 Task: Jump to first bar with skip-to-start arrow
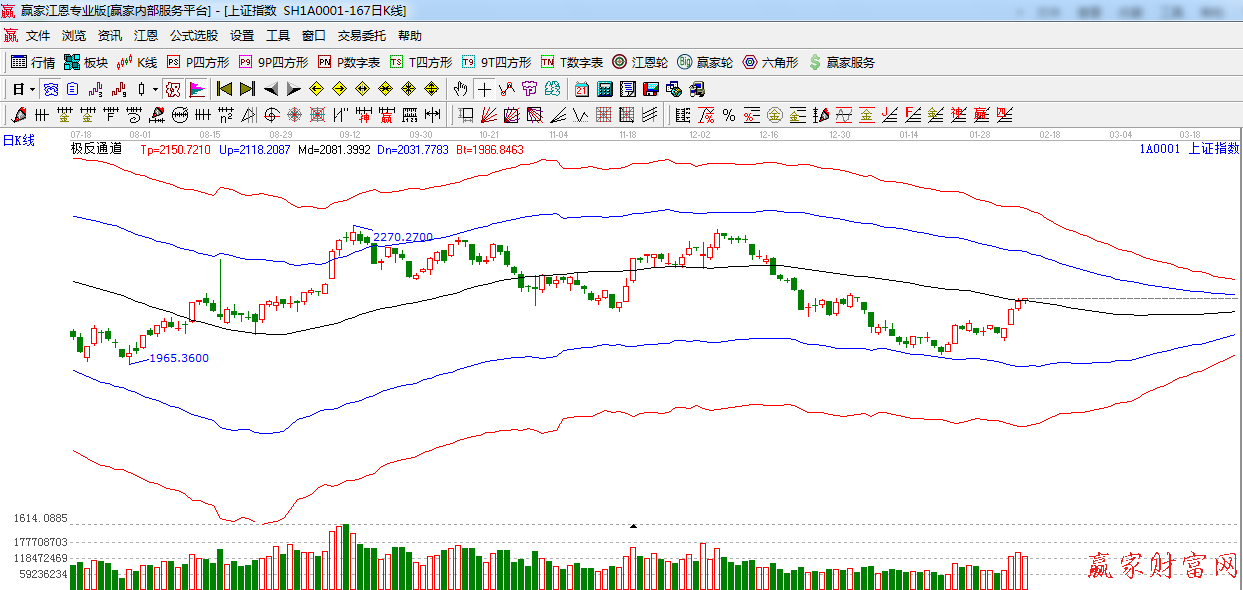pyautogui.click(x=224, y=89)
